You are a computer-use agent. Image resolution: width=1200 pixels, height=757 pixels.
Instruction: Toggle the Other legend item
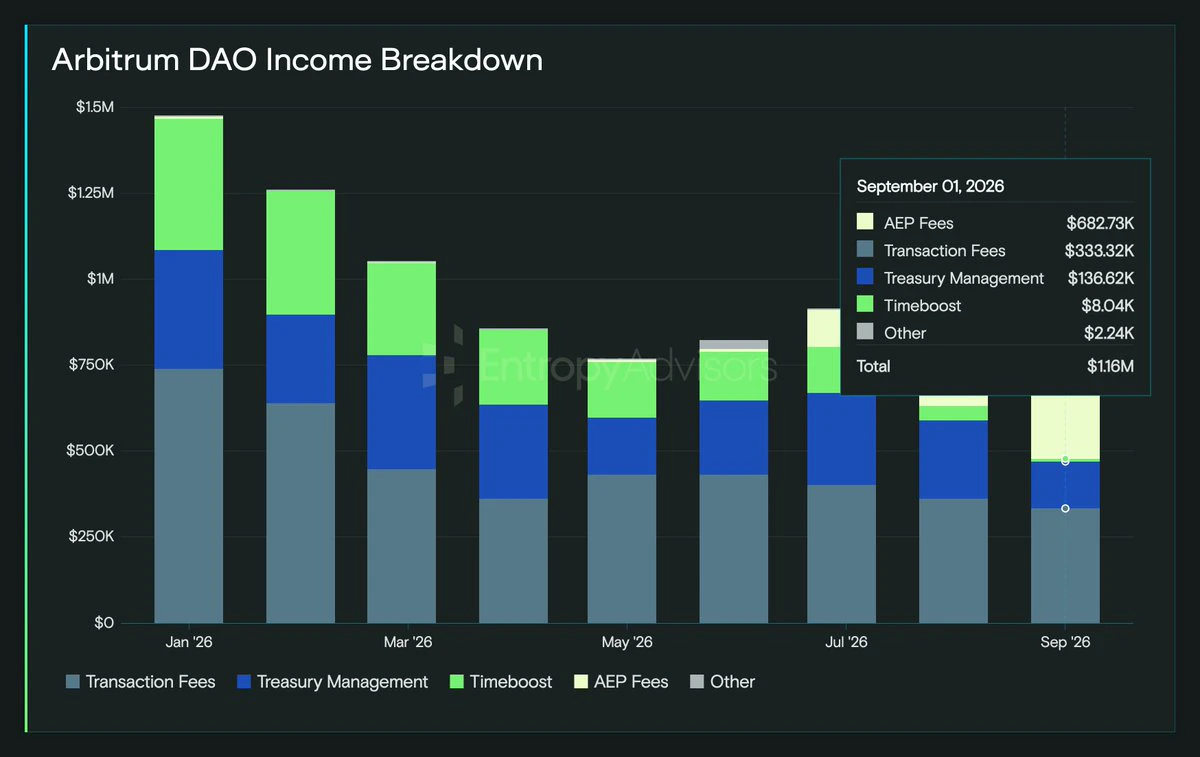(722, 682)
